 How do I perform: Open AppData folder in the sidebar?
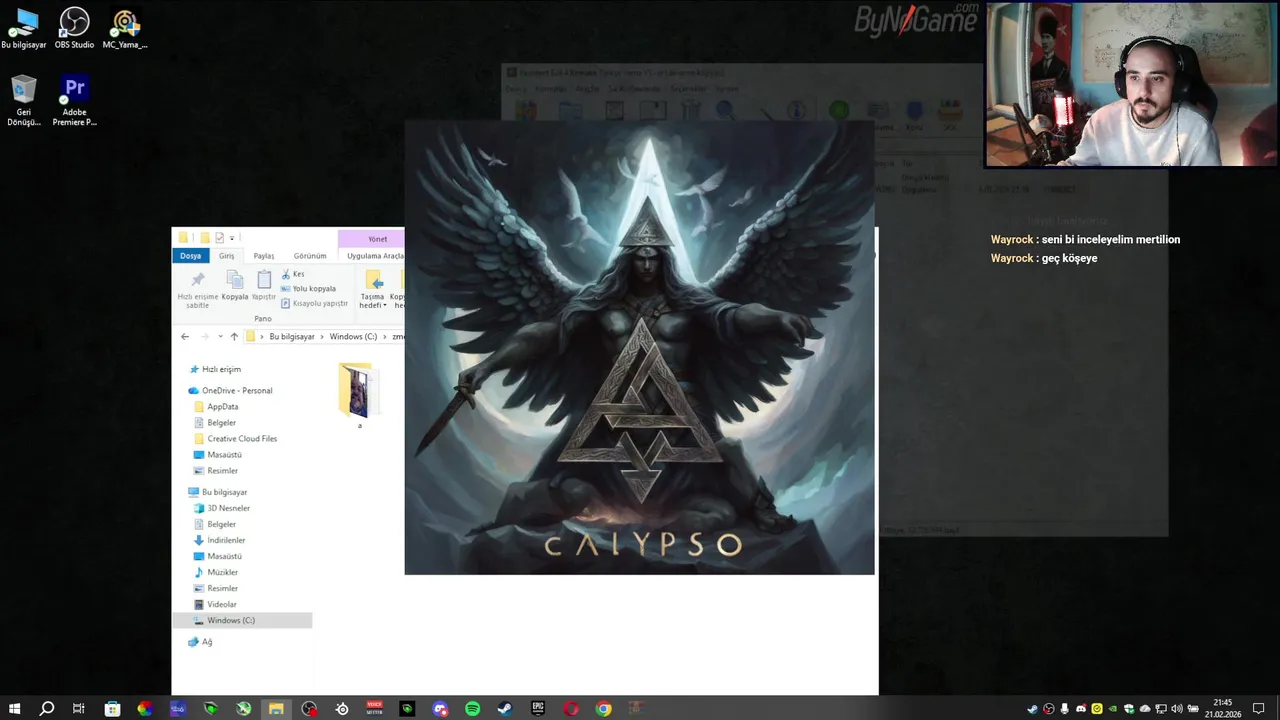pyautogui.click(x=222, y=407)
